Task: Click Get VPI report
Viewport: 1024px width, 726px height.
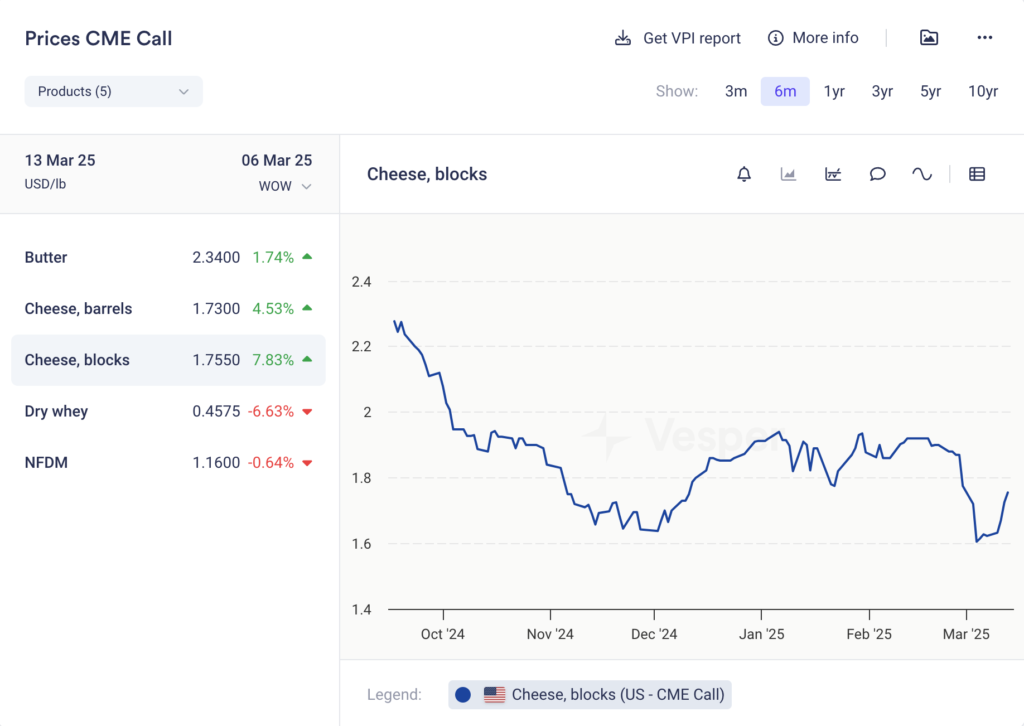Action: (x=678, y=38)
